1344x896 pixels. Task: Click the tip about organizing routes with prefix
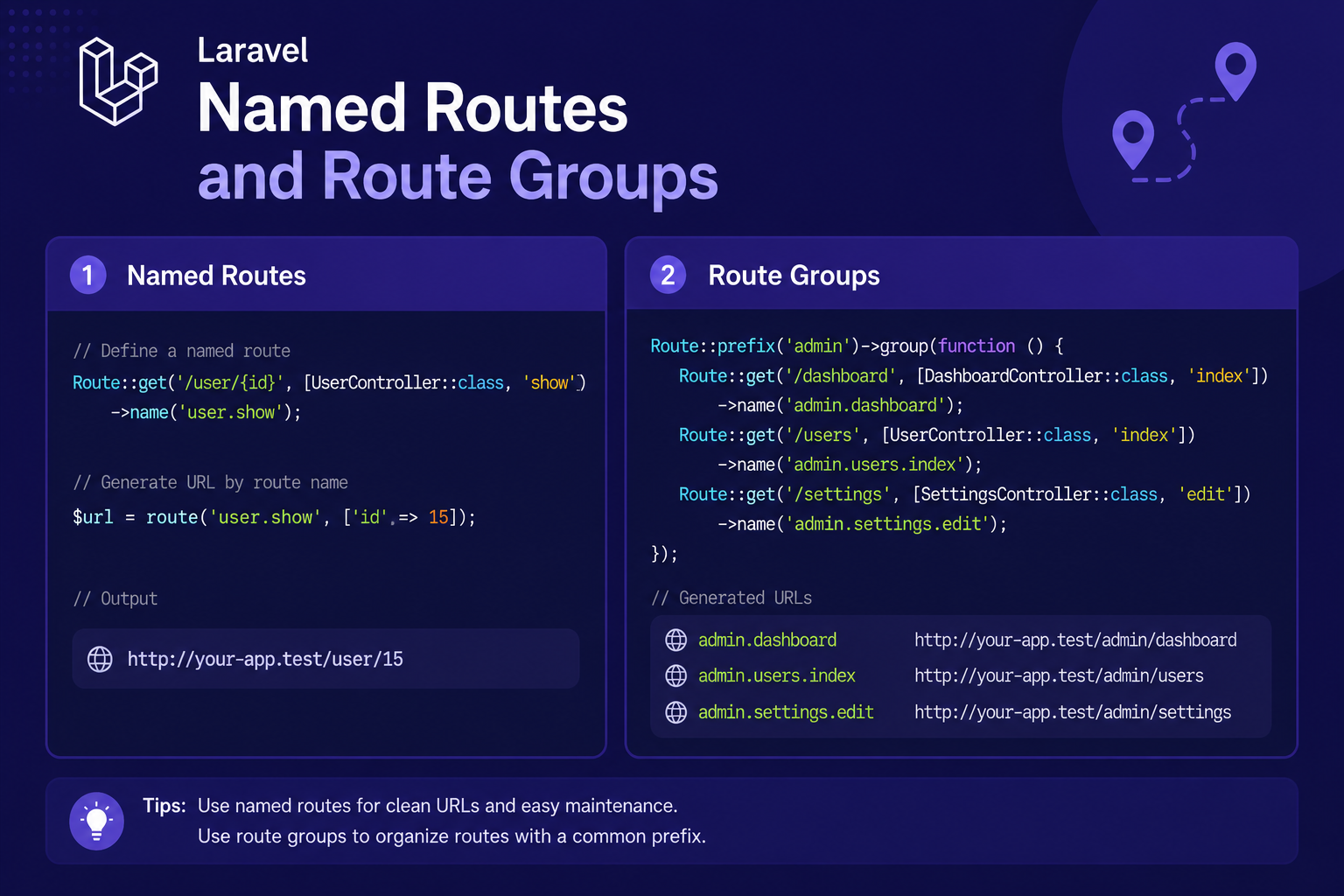coord(451,836)
